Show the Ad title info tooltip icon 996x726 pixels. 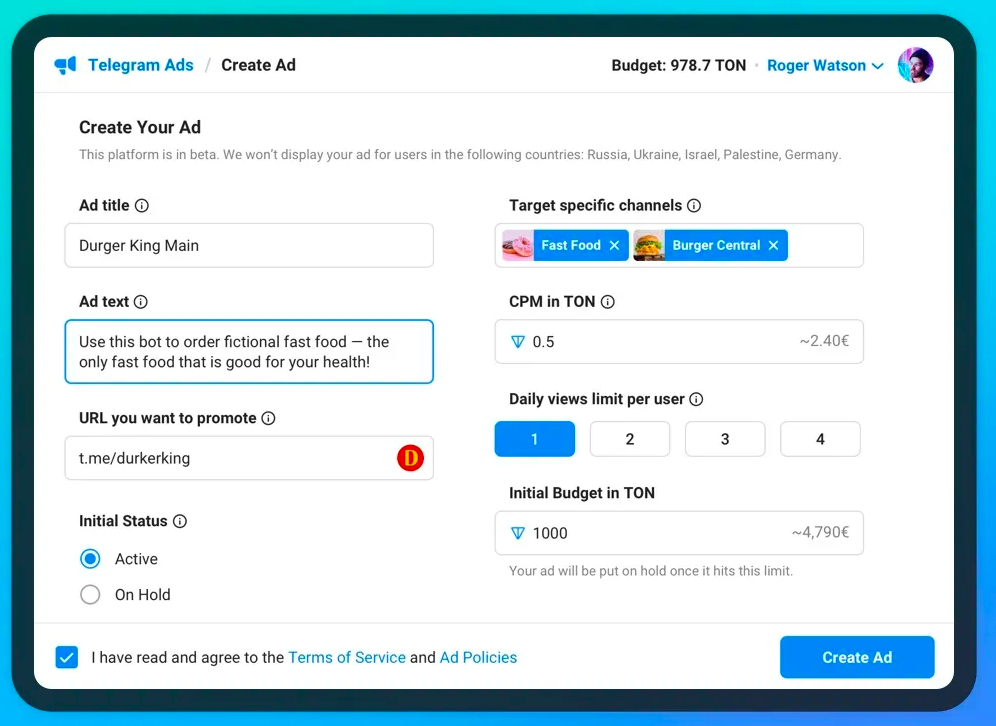tap(142, 206)
